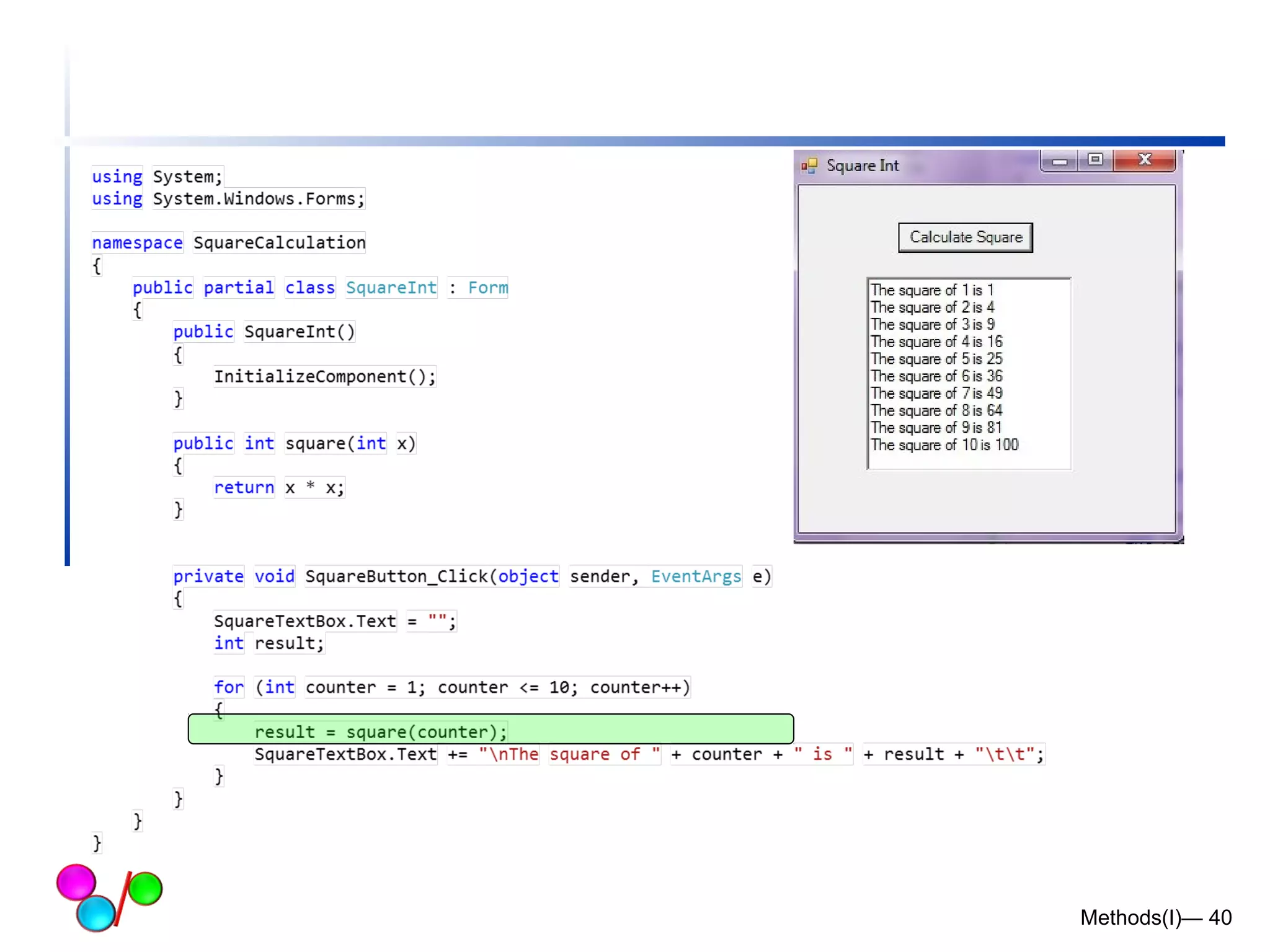Close the Square Int window
This screenshot has height=952, width=1270.
pyautogui.click(x=1145, y=161)
